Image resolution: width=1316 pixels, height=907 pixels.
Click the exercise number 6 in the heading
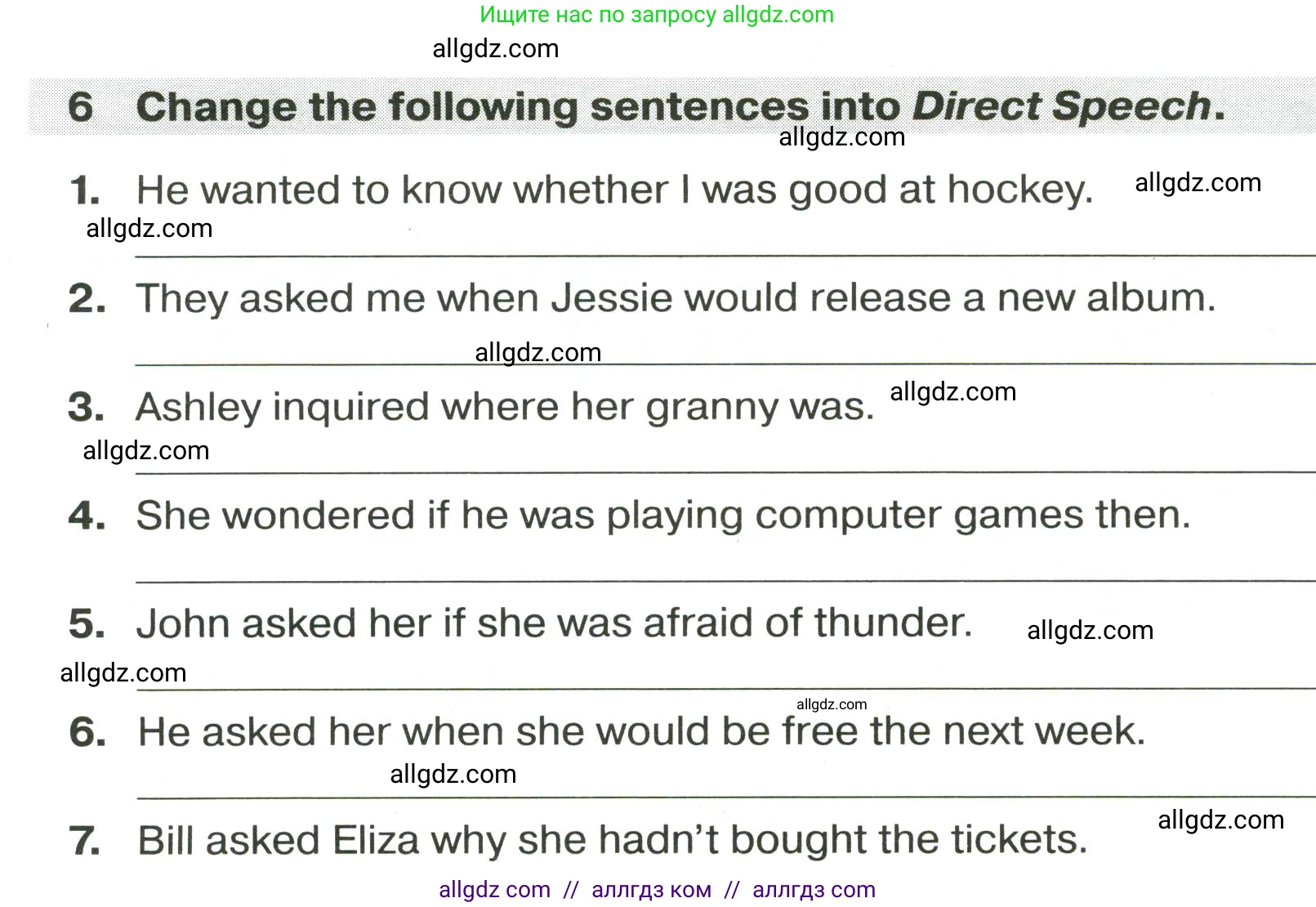80,107
